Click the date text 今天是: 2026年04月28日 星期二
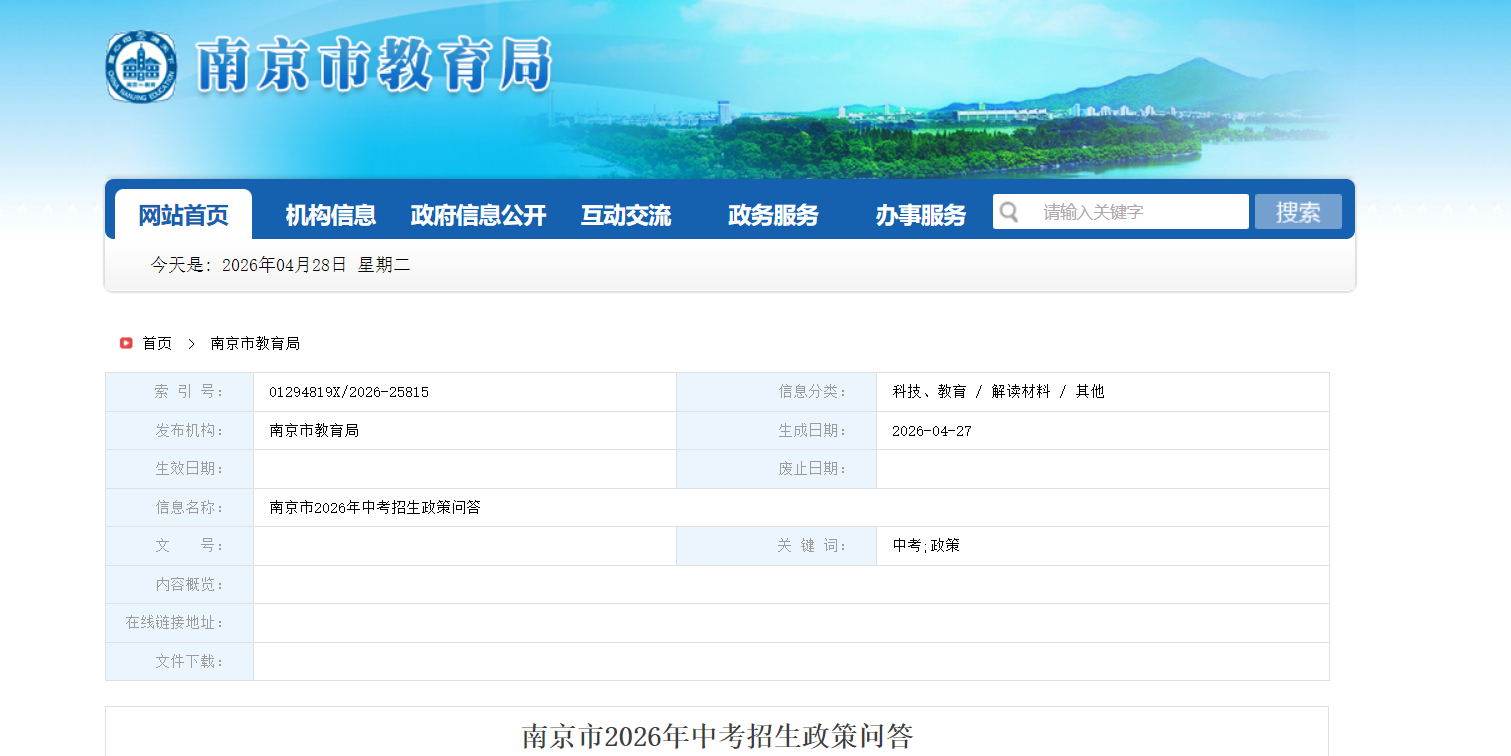The width and height of the screenshot is (1511, 756). click(x=280, y=265)
